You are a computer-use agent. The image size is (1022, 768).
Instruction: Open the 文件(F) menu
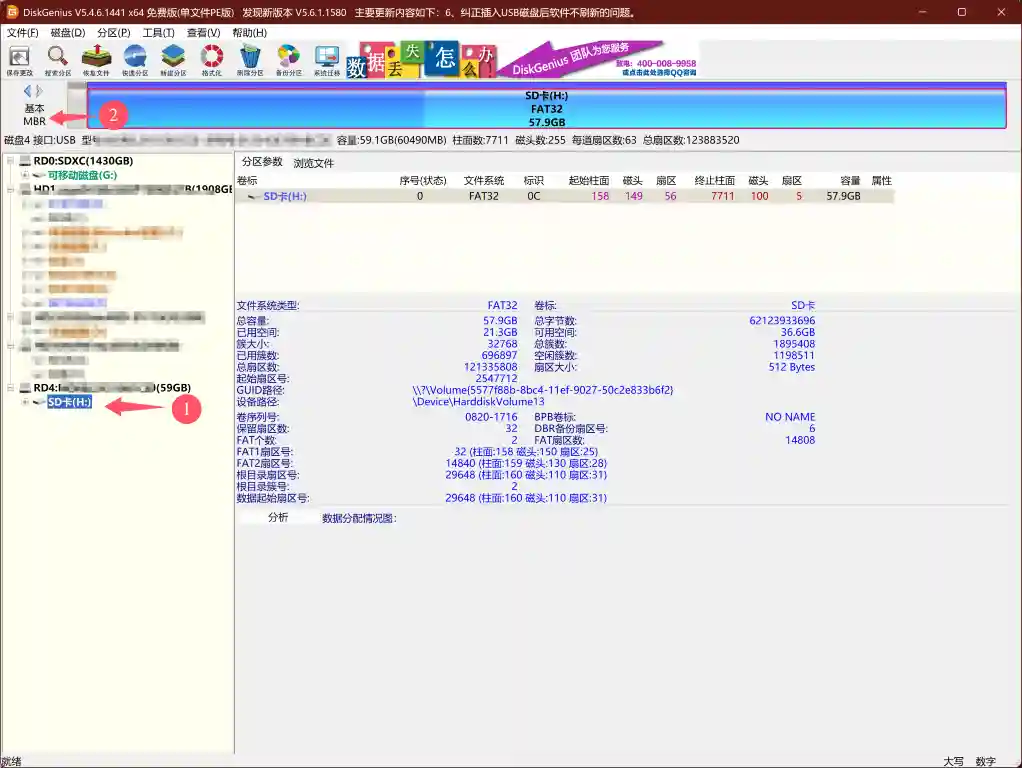click(x=22, y=33)
